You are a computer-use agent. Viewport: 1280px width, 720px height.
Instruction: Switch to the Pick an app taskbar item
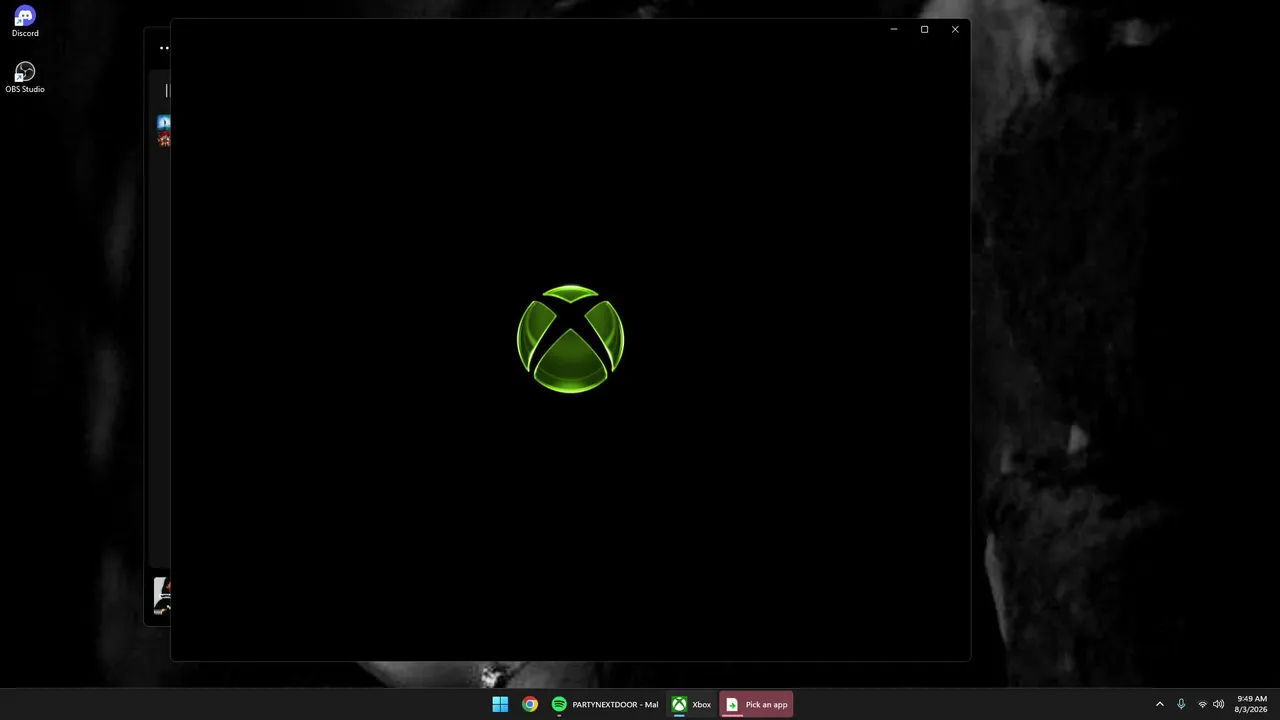pyautogui.click(x=756, y=704)
